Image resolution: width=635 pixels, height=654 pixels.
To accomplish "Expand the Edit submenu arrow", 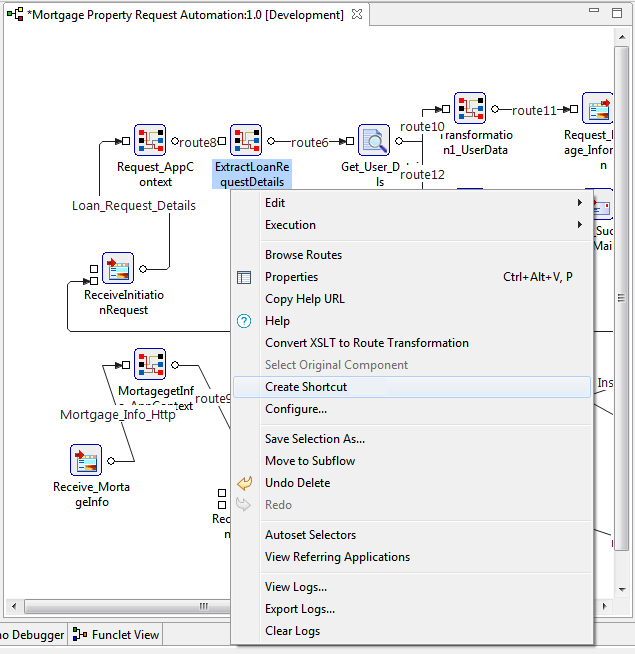I will 580,203.
